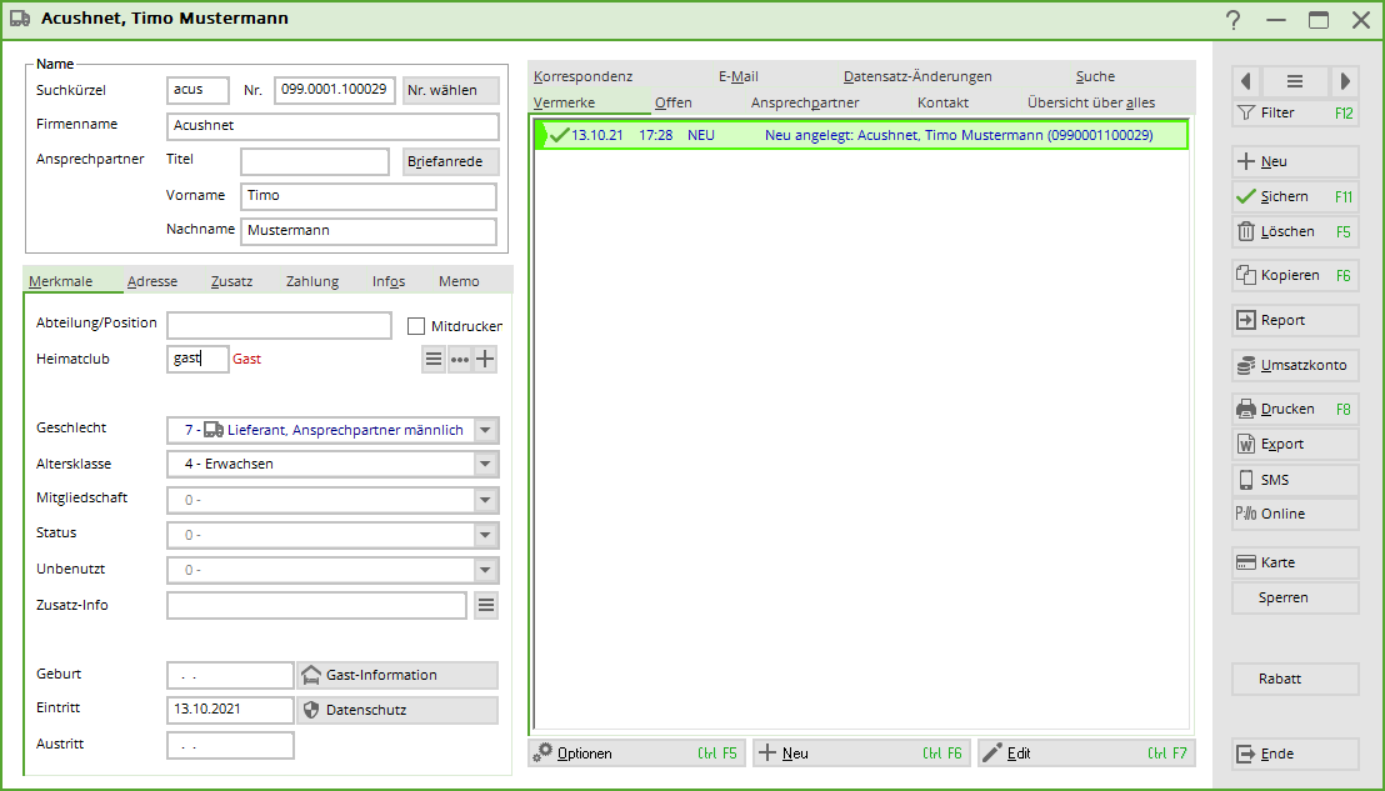Screen dimensions: 1385x791
Task: Switch to the Adresse tab
Action: pos(152,281)
